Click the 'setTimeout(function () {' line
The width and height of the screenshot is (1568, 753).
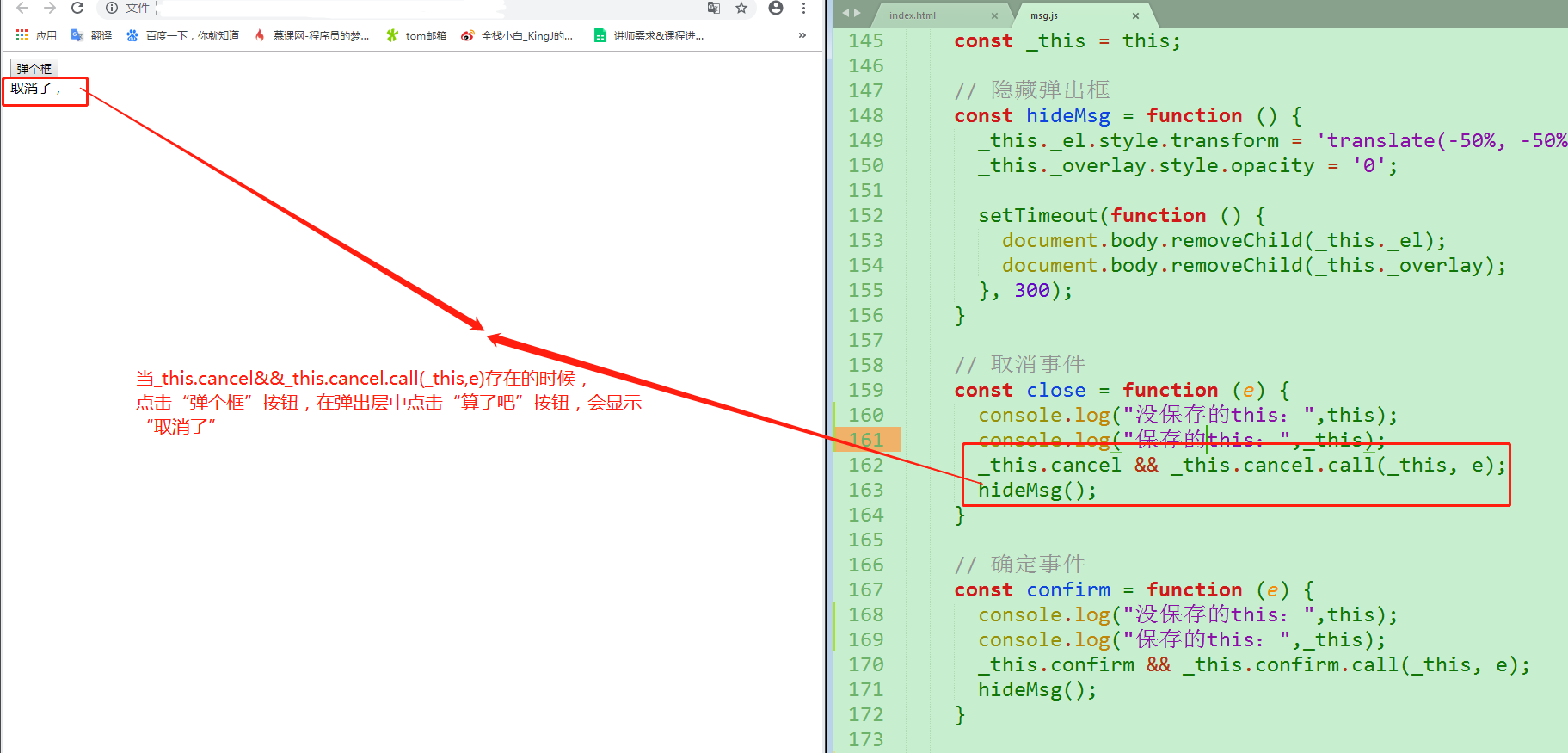coord(1122,215)
